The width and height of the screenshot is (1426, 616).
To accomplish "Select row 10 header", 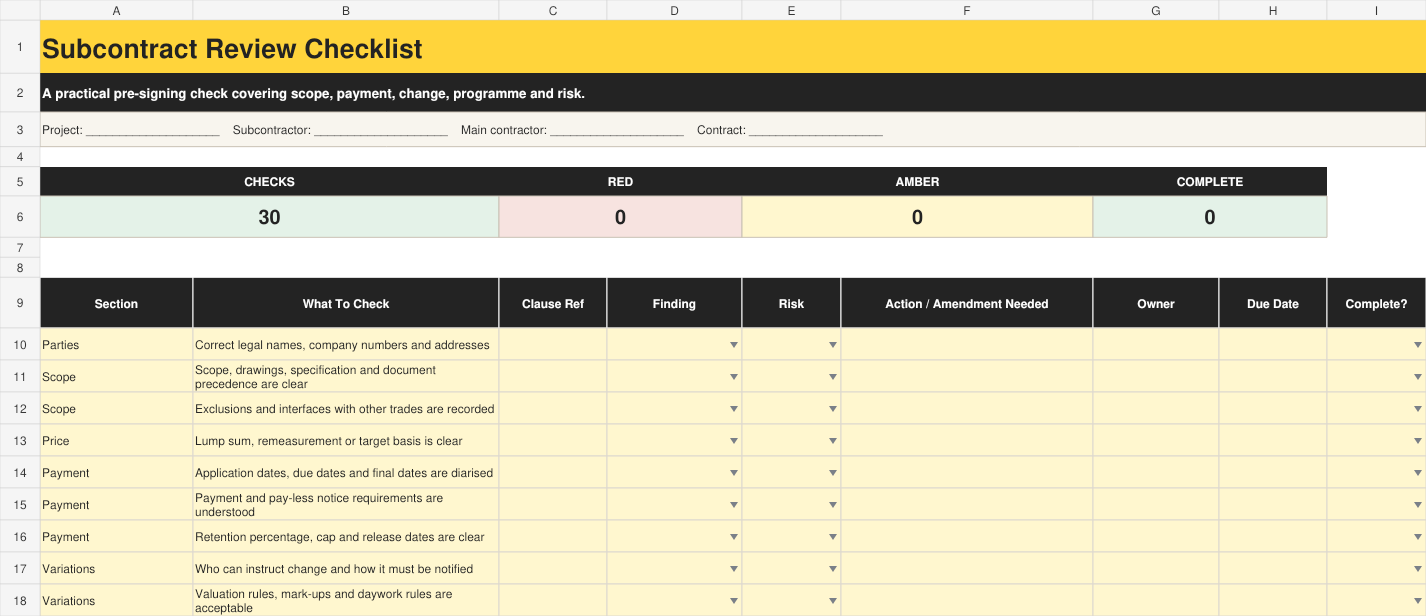I will tap(20, 345).
